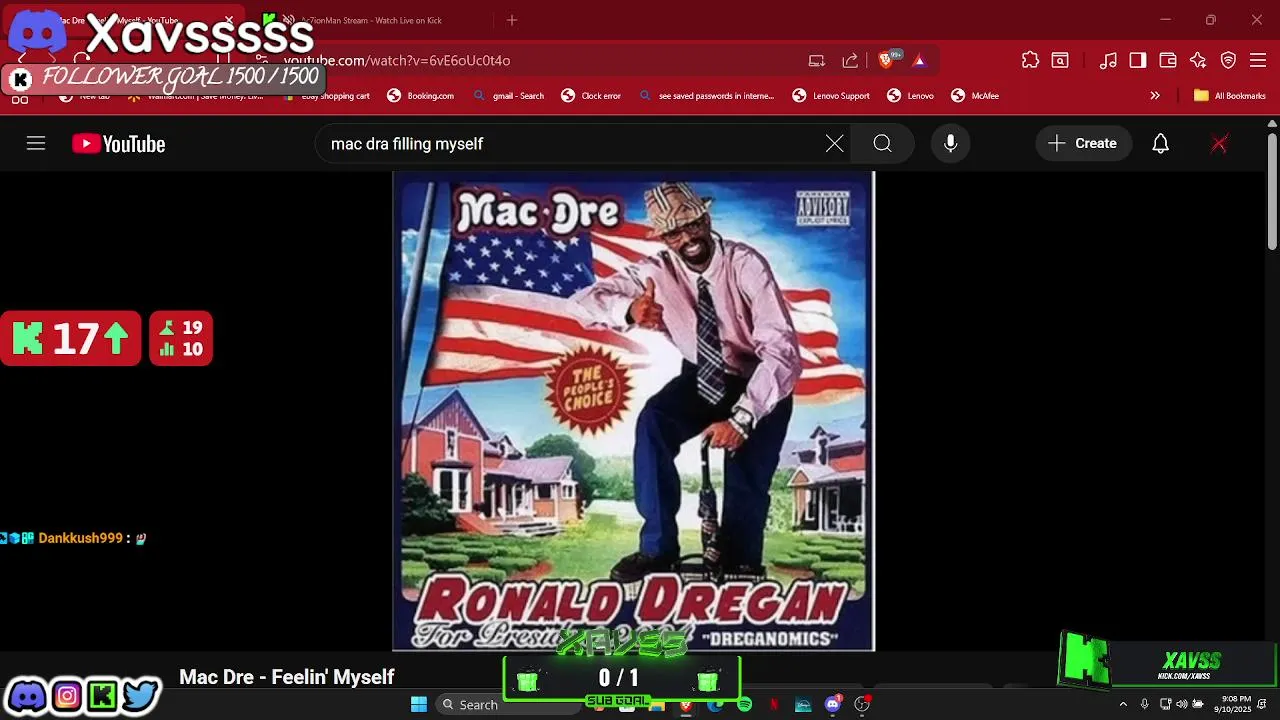Open the gmail - Search bookmark
This screenshot has width=1280, height=720.
point(509,96)
